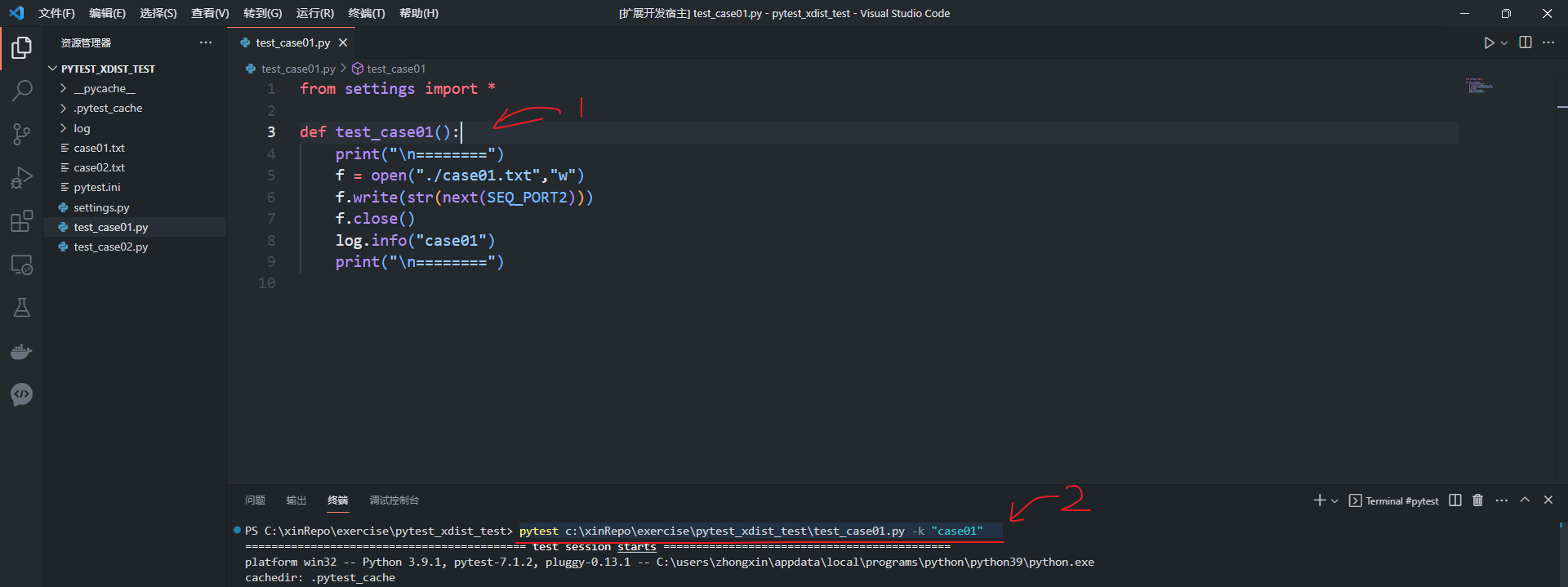Split the editor to the right
The height and width of the screenshot is (587, 1568).
click(1525, 42)
